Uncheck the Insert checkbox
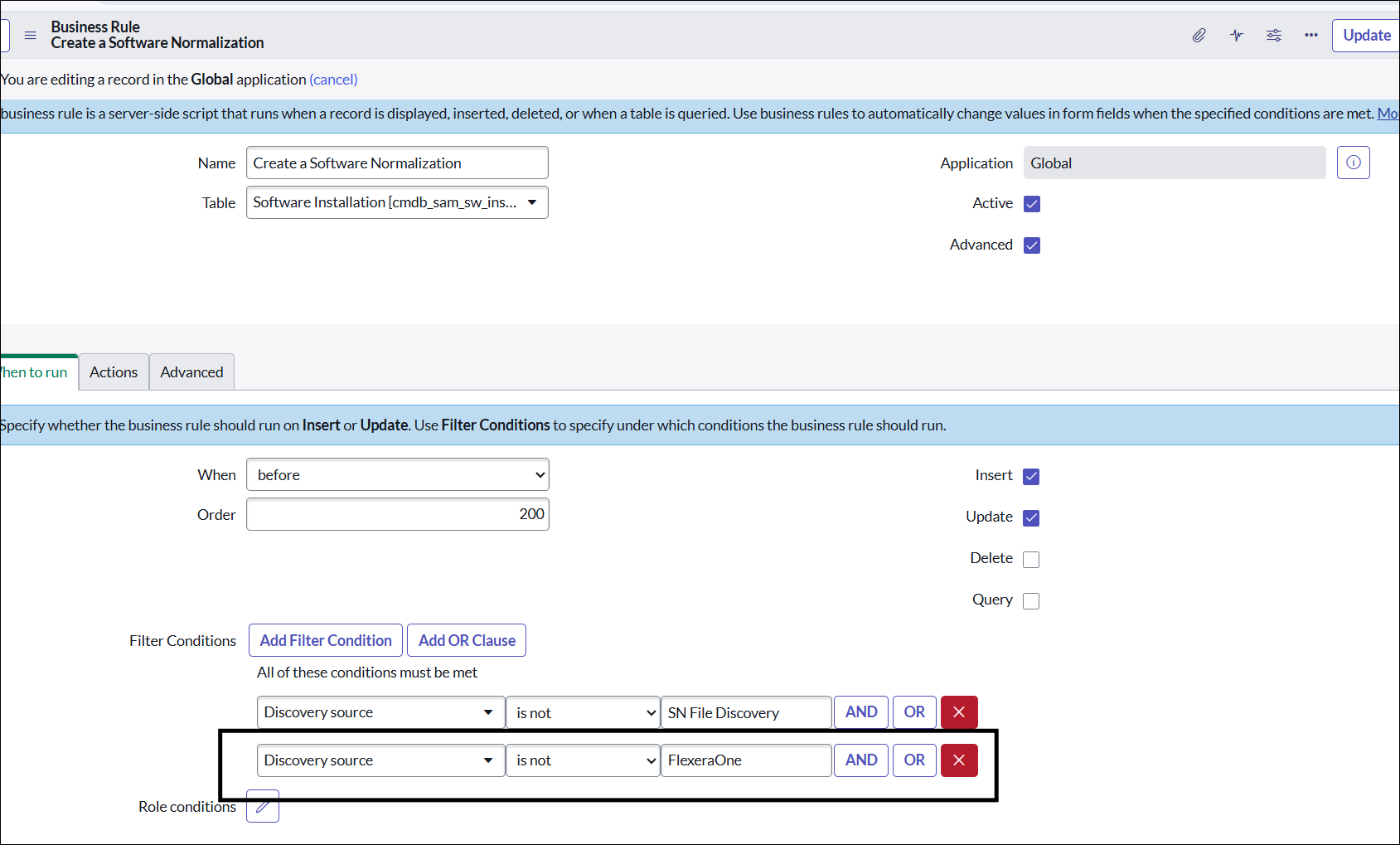The image size is (1400, 845). coord(1031,477)
